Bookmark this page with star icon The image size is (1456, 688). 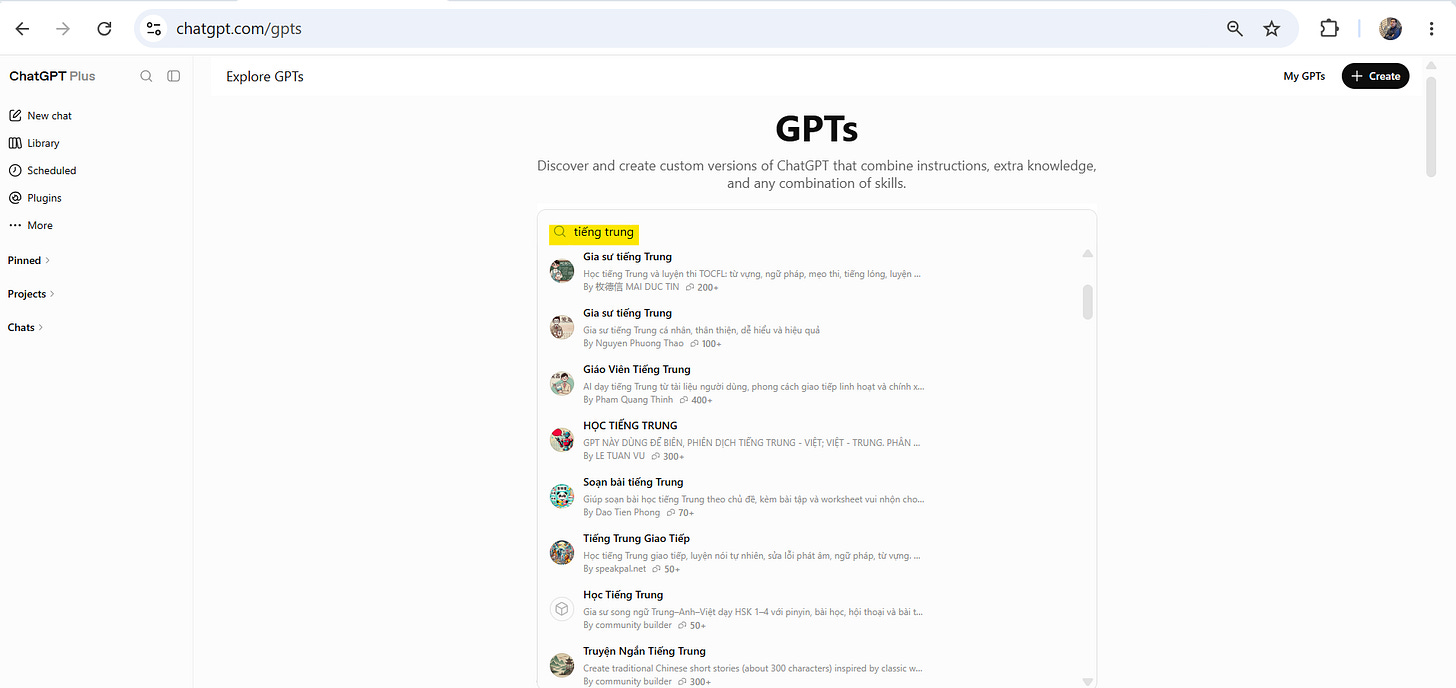1272,29
